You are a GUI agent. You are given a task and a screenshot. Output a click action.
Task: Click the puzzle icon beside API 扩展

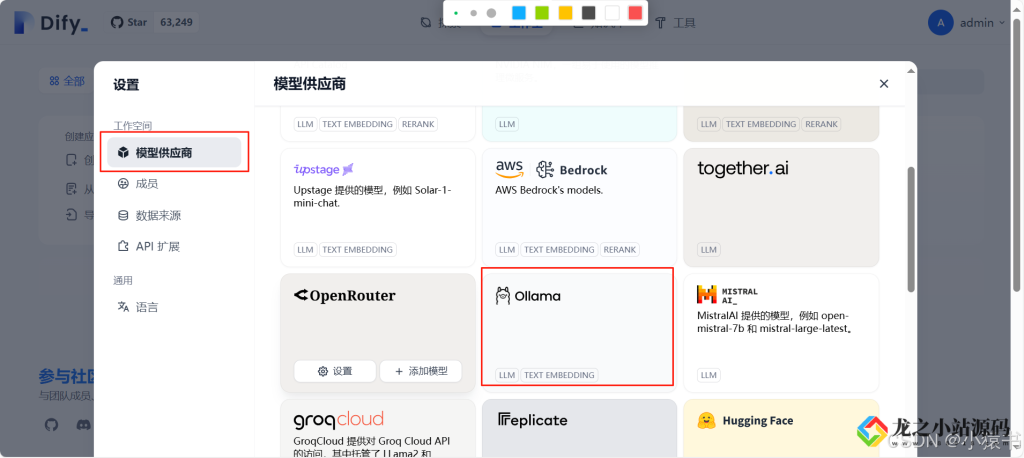click(x=123, y=246)
